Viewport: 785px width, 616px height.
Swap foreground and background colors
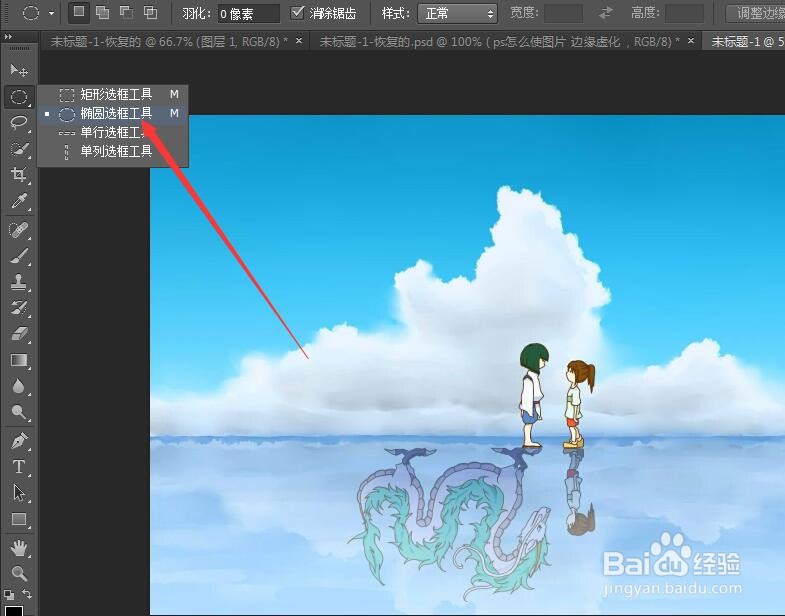click(x=27, y=594)
